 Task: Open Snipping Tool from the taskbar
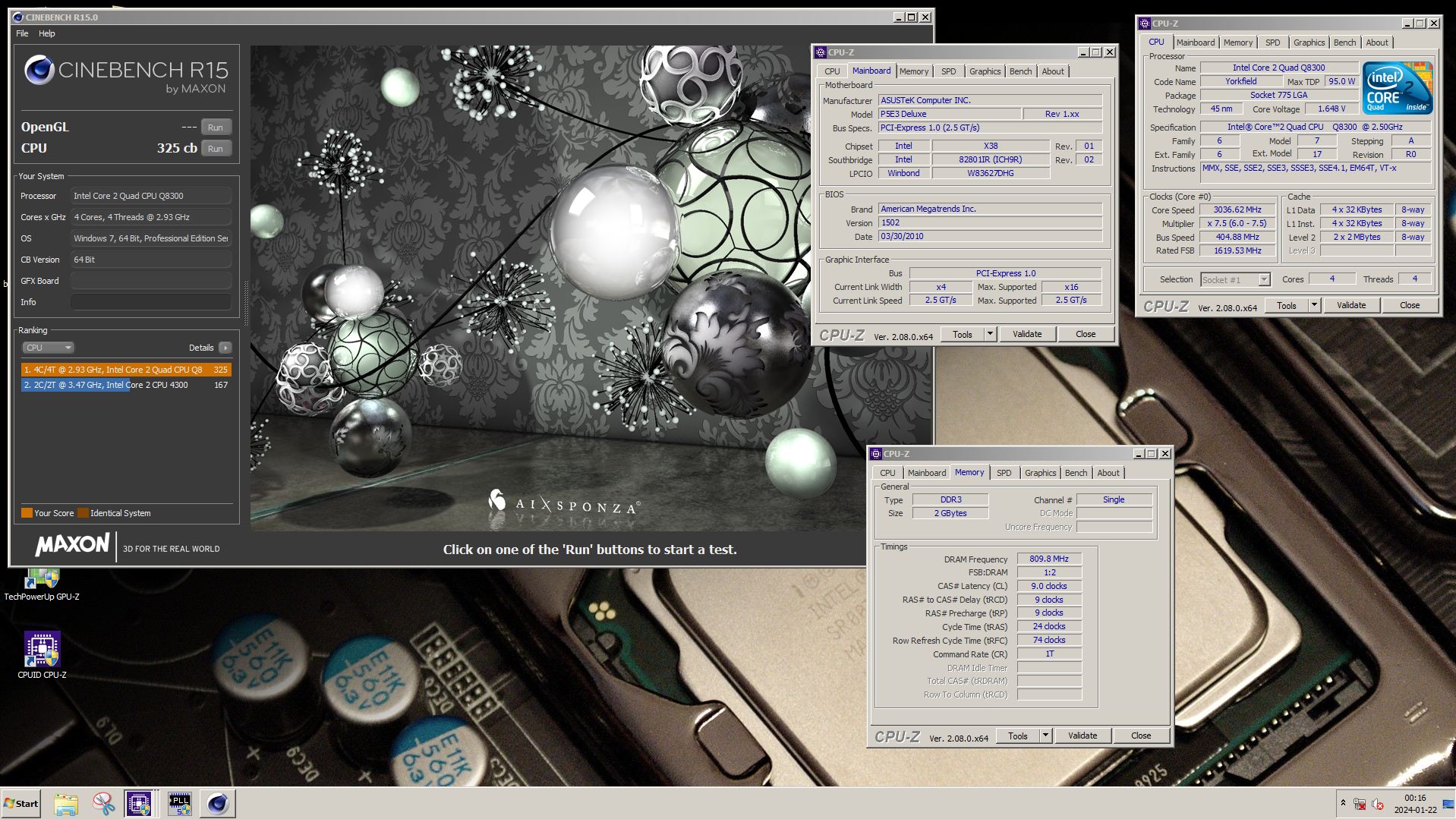[x=103, y=803]
